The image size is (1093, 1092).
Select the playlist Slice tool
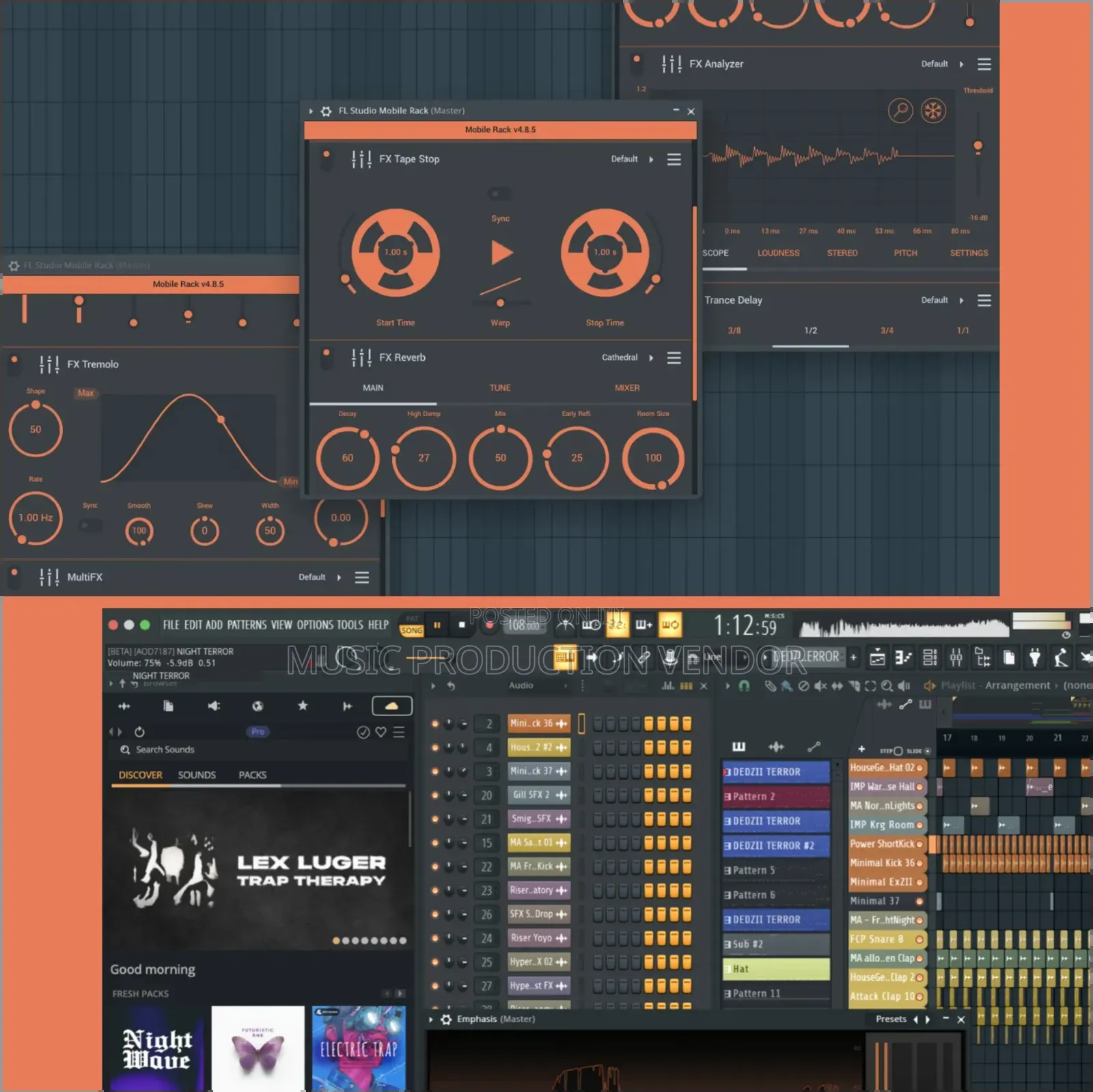(854, 685)
